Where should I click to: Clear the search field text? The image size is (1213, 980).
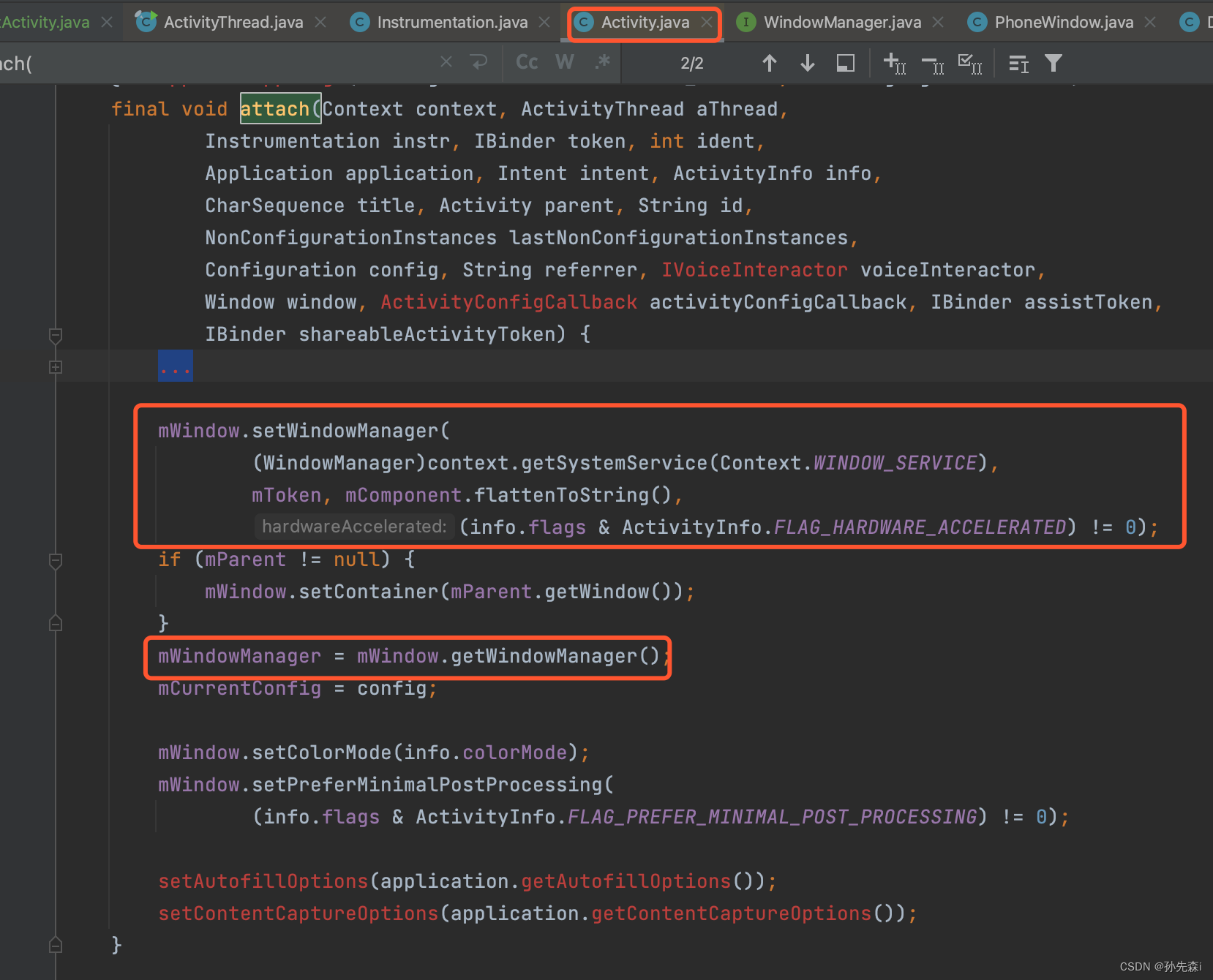(x=446, y=63)
